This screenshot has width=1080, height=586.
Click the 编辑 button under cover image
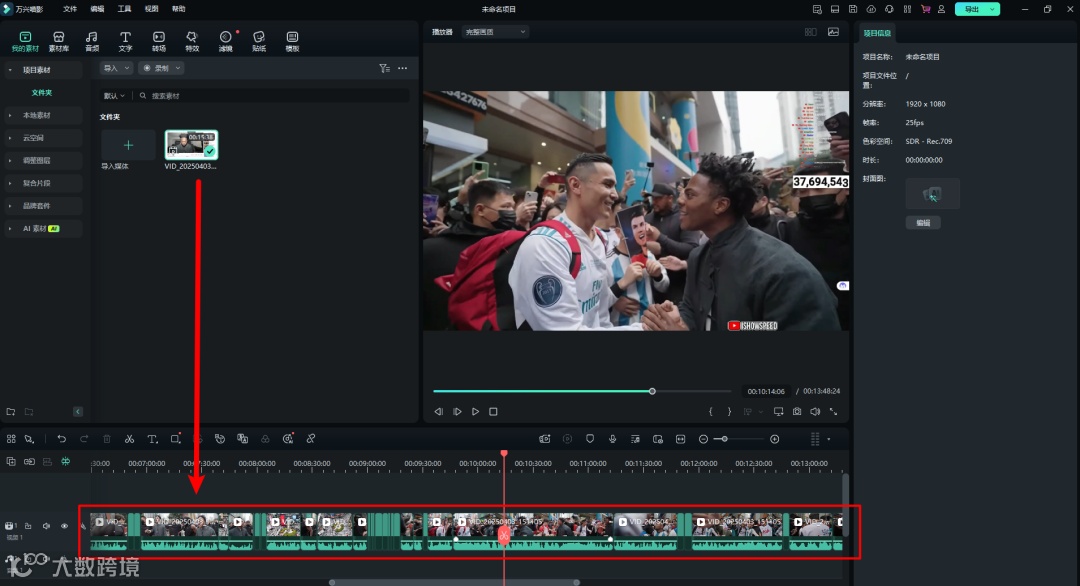(922, 223)
